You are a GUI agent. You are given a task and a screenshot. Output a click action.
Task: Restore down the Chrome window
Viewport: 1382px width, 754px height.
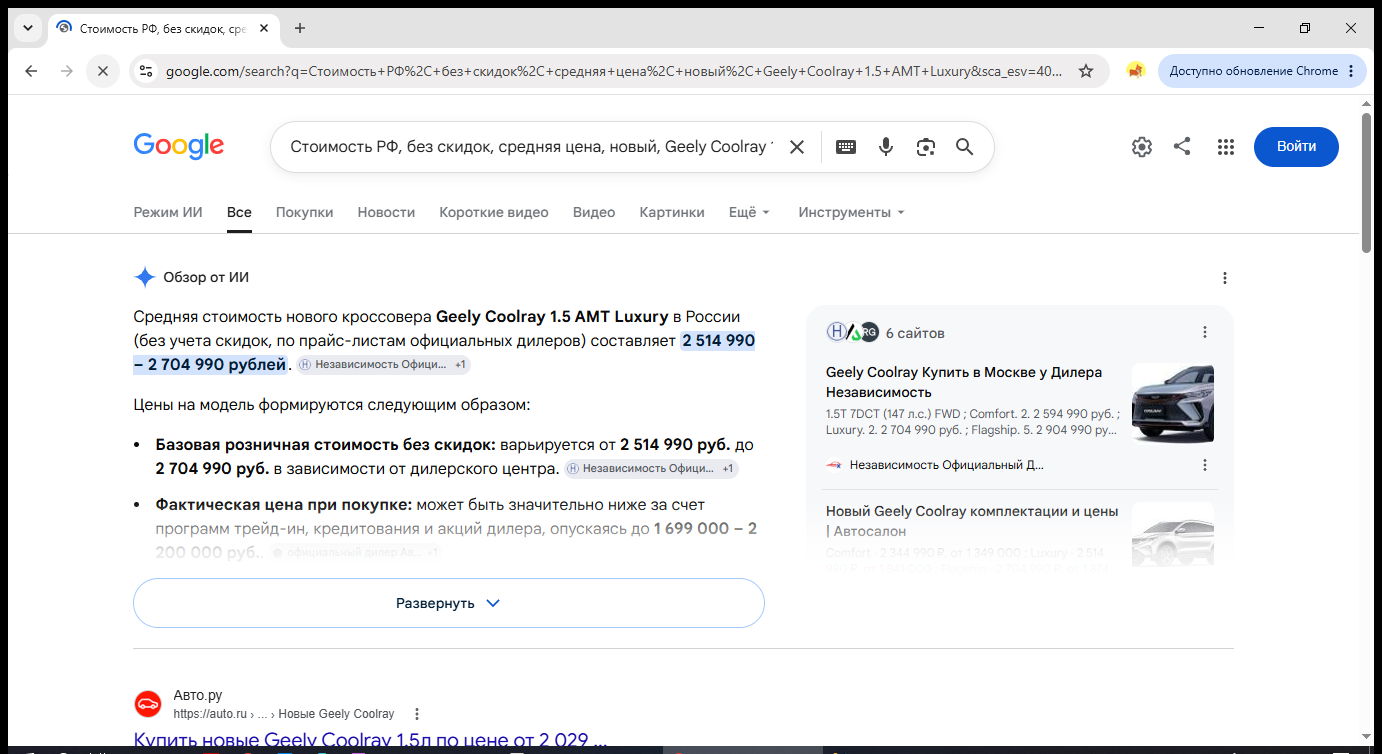1305,28
